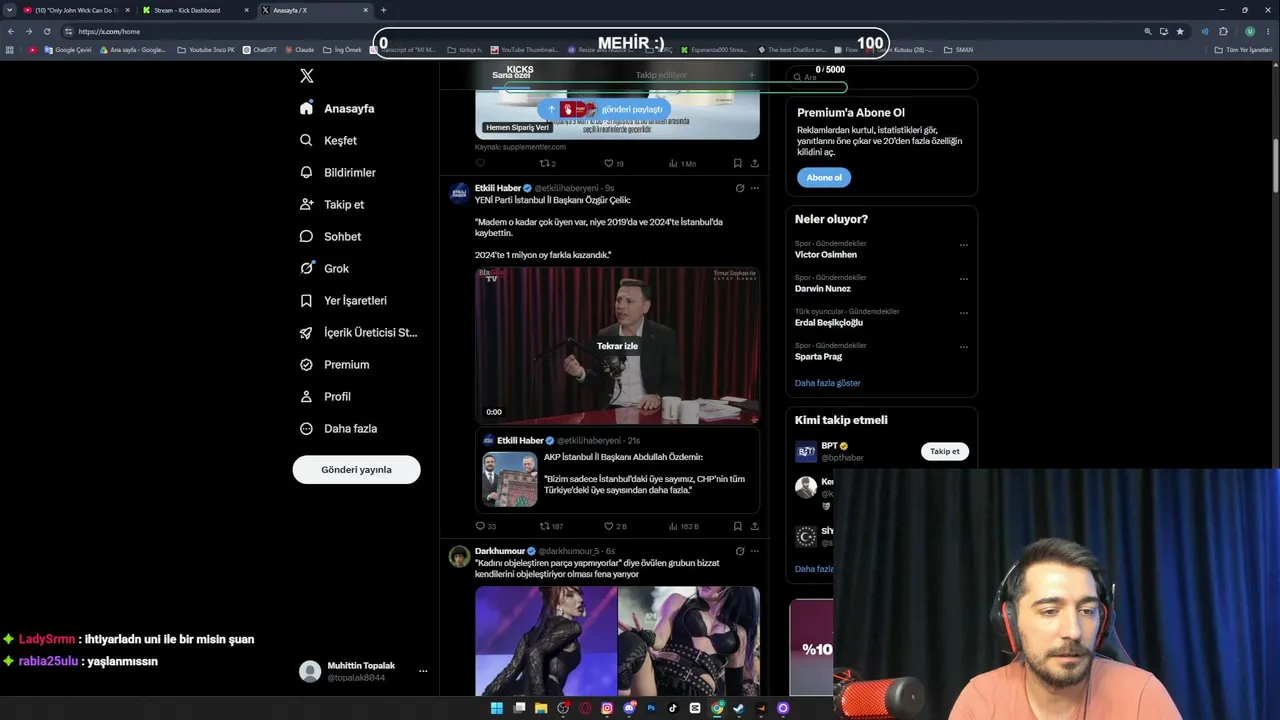The height and width of the screenshot is (720, 1280).
Task: Like the ad post with 19 likes
Action: click(x=613, y=163)
